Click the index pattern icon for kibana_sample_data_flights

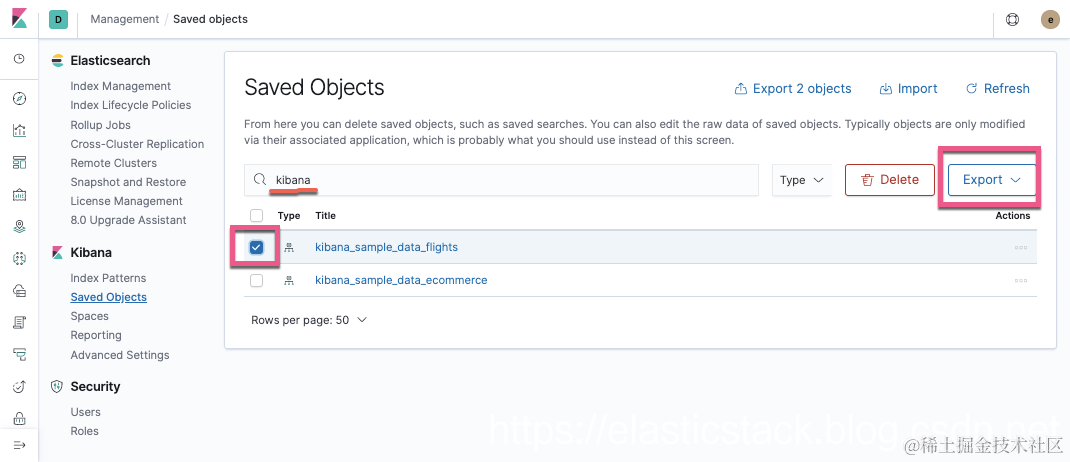click(289, 247)
